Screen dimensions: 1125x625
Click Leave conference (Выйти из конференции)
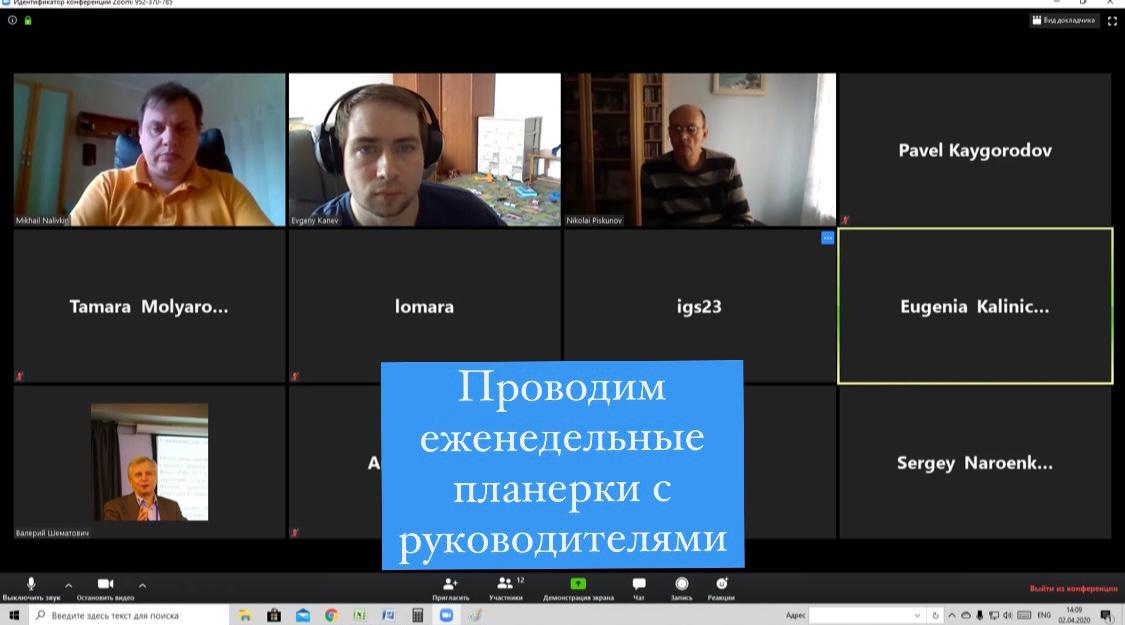1073,588
